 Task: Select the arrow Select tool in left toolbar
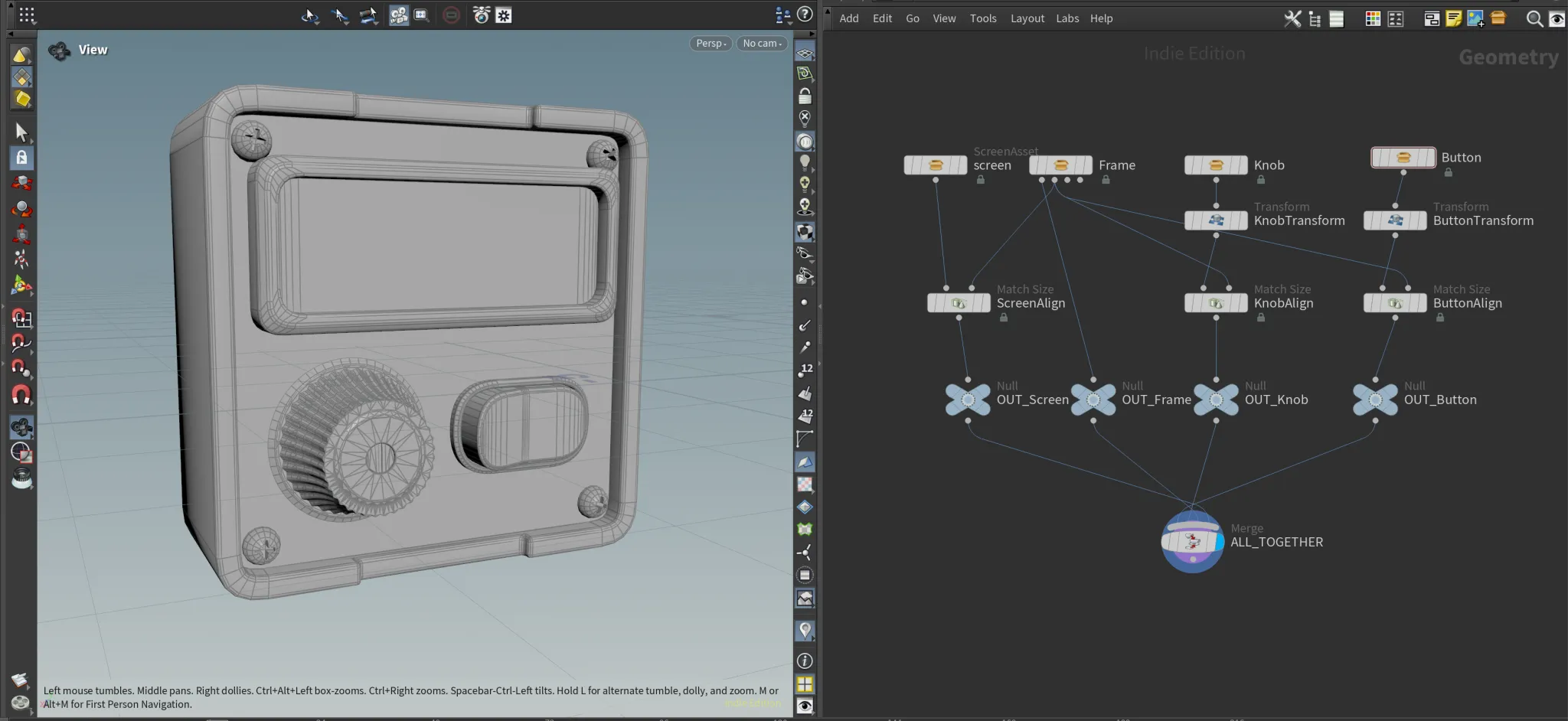click(x=21, y=132)
